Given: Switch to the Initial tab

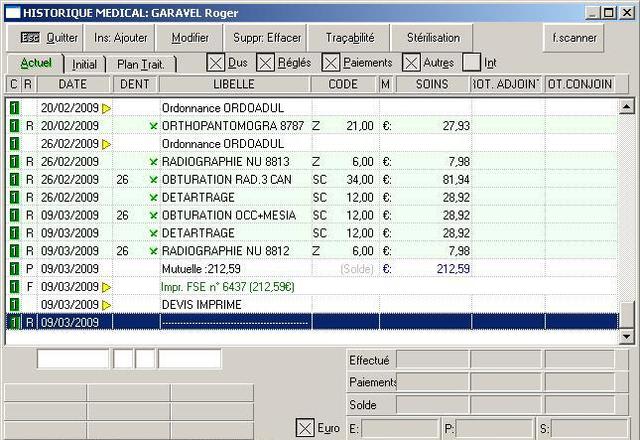Looking at the screenshot, I should point(85,64).
